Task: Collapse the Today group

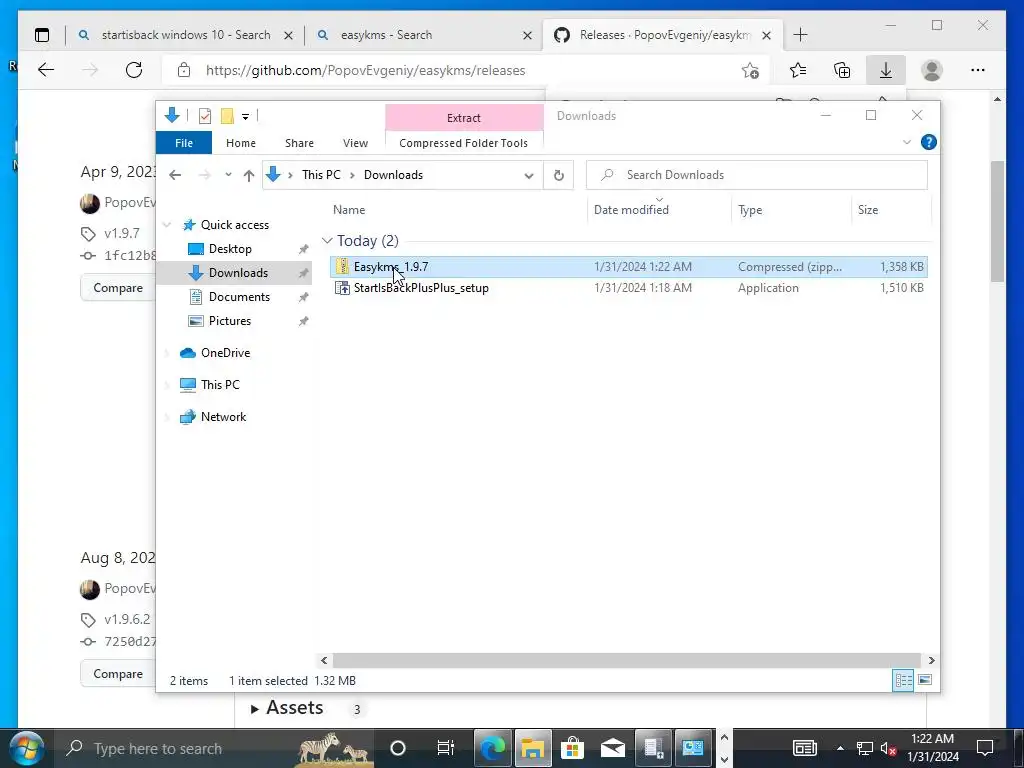Action: pyautogui.click(x=327, y=241)
